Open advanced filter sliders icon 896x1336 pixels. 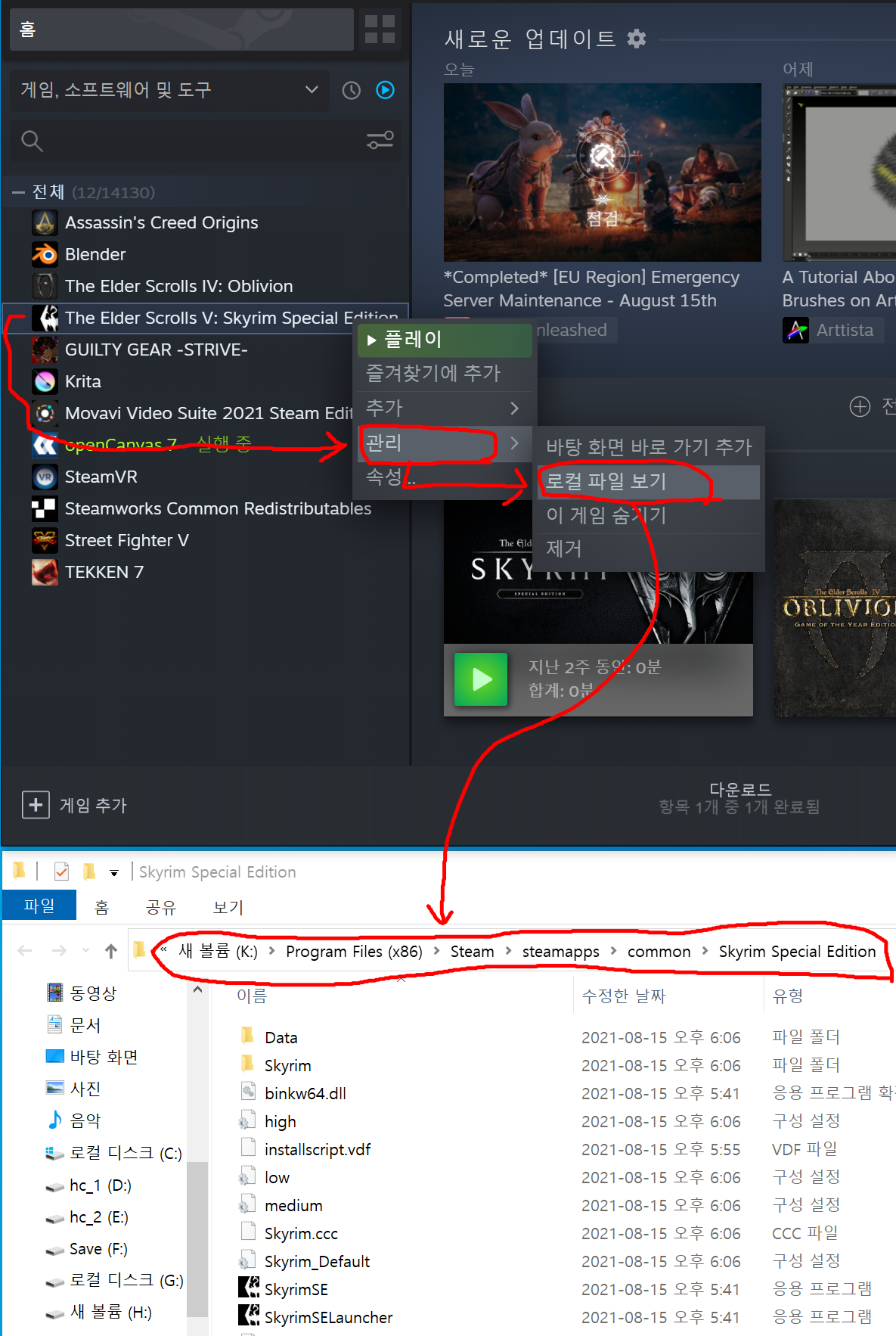380,140
